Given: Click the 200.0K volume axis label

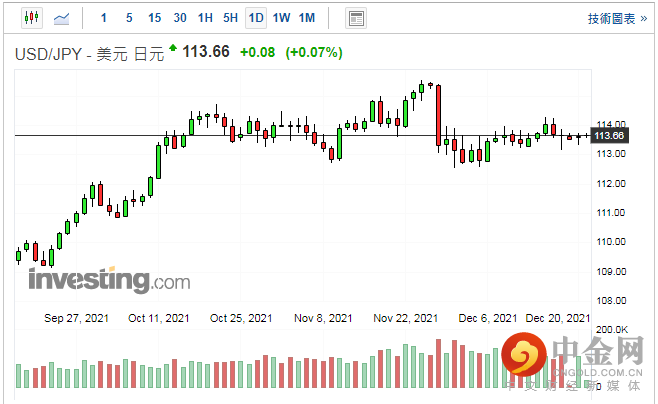Looking at the screenshot, I should click(612, 330).
